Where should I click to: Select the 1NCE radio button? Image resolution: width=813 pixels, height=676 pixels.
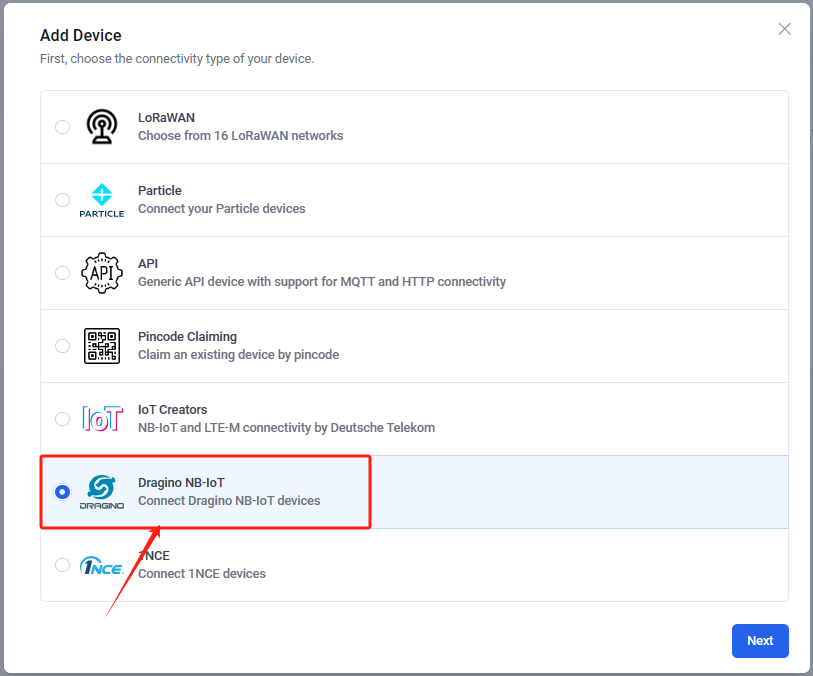click(x=62, y=565)
